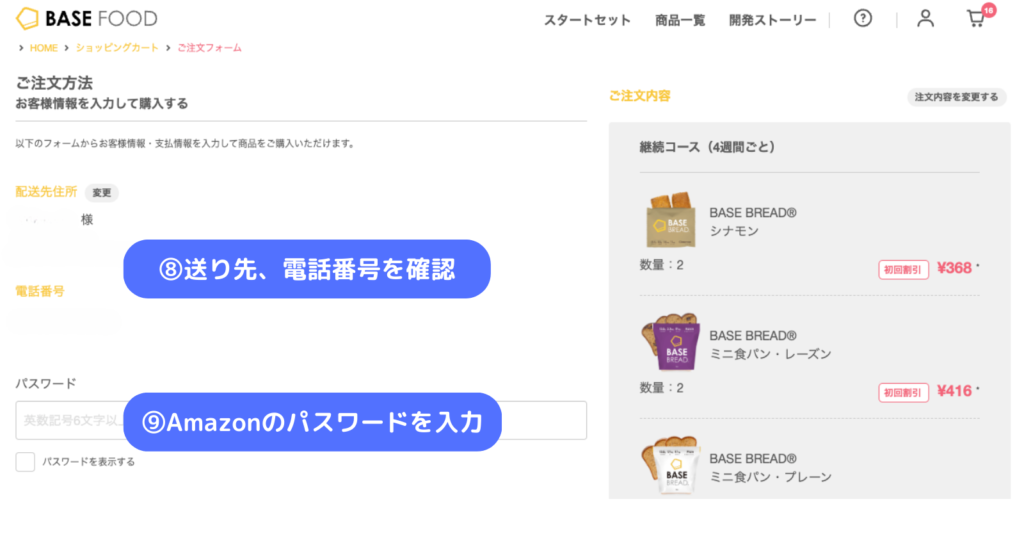This screenshot has height=538, width=1024.
Task: Select the cinnamon BASE BREAD product image
Action: point(671,220)
